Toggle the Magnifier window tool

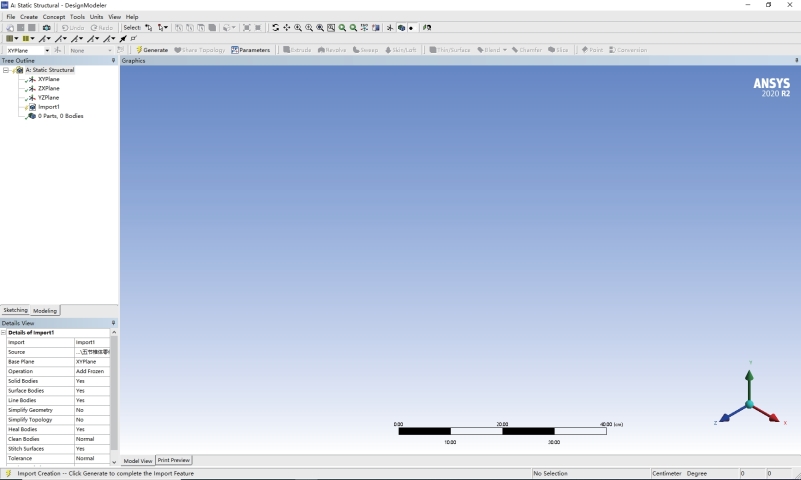(331, 28)
